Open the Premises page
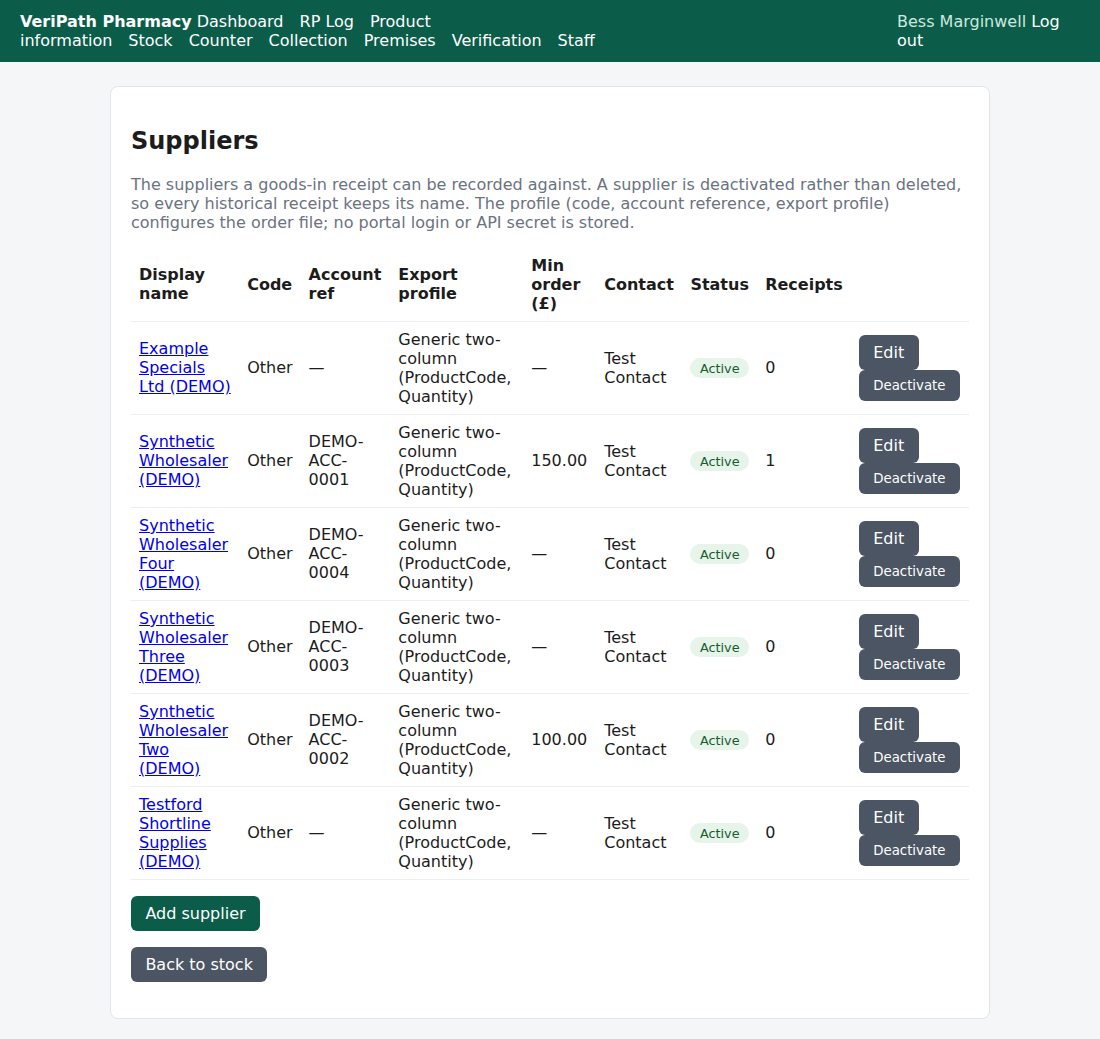 pyautogui.click(x=399, y=40)
